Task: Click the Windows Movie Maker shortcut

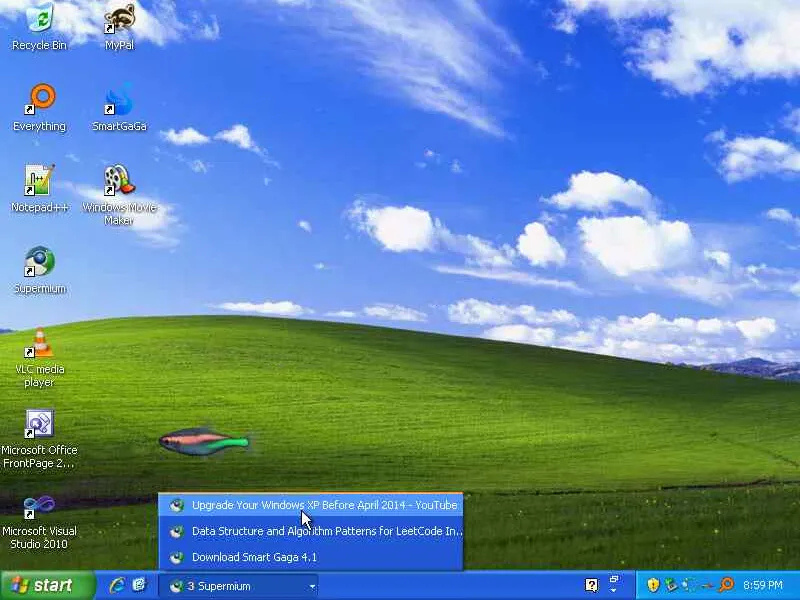Action: pos(119,195)
